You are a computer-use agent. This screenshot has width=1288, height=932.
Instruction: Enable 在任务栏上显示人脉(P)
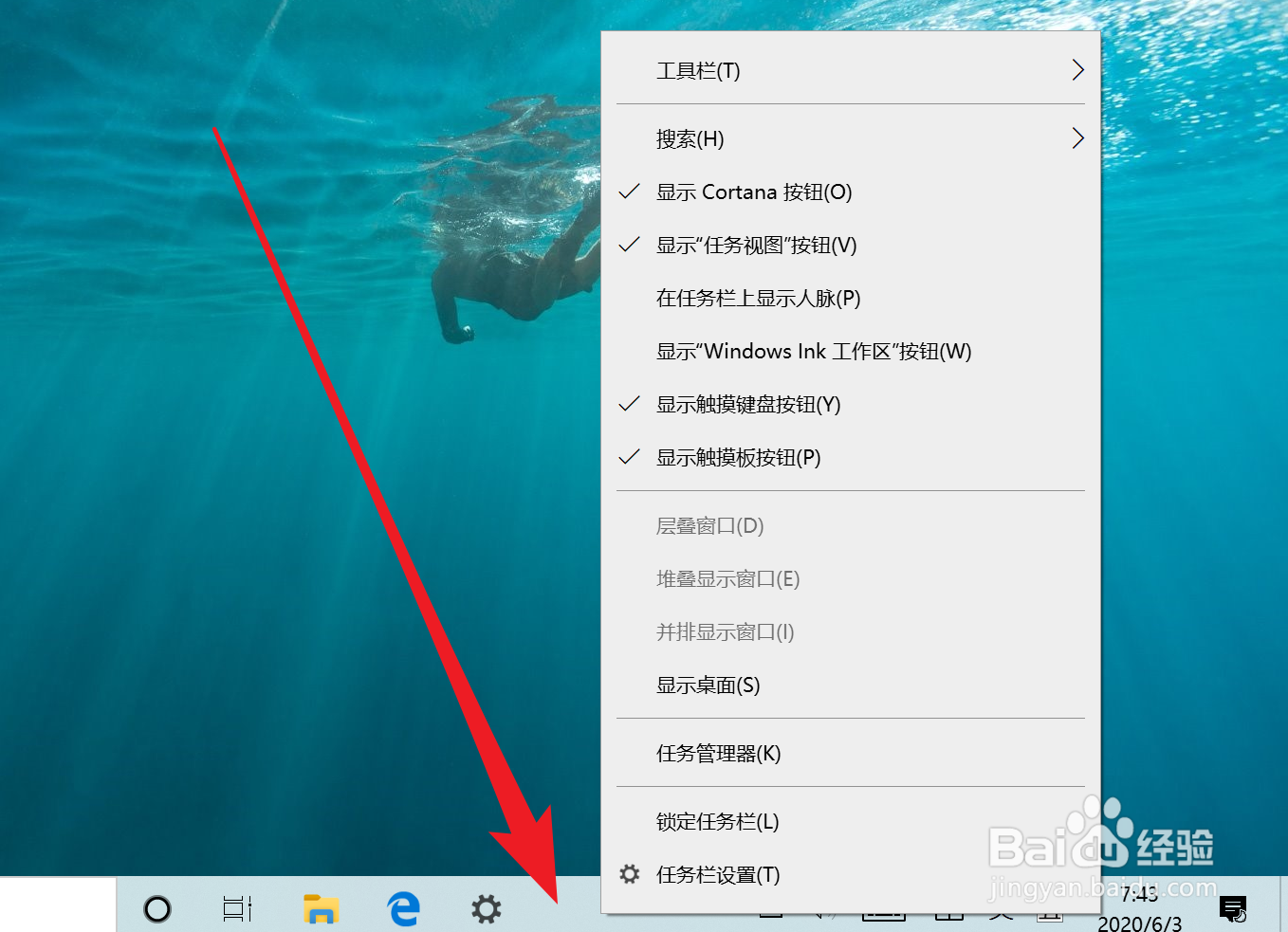pyautogui.click(x=758, y=298)
